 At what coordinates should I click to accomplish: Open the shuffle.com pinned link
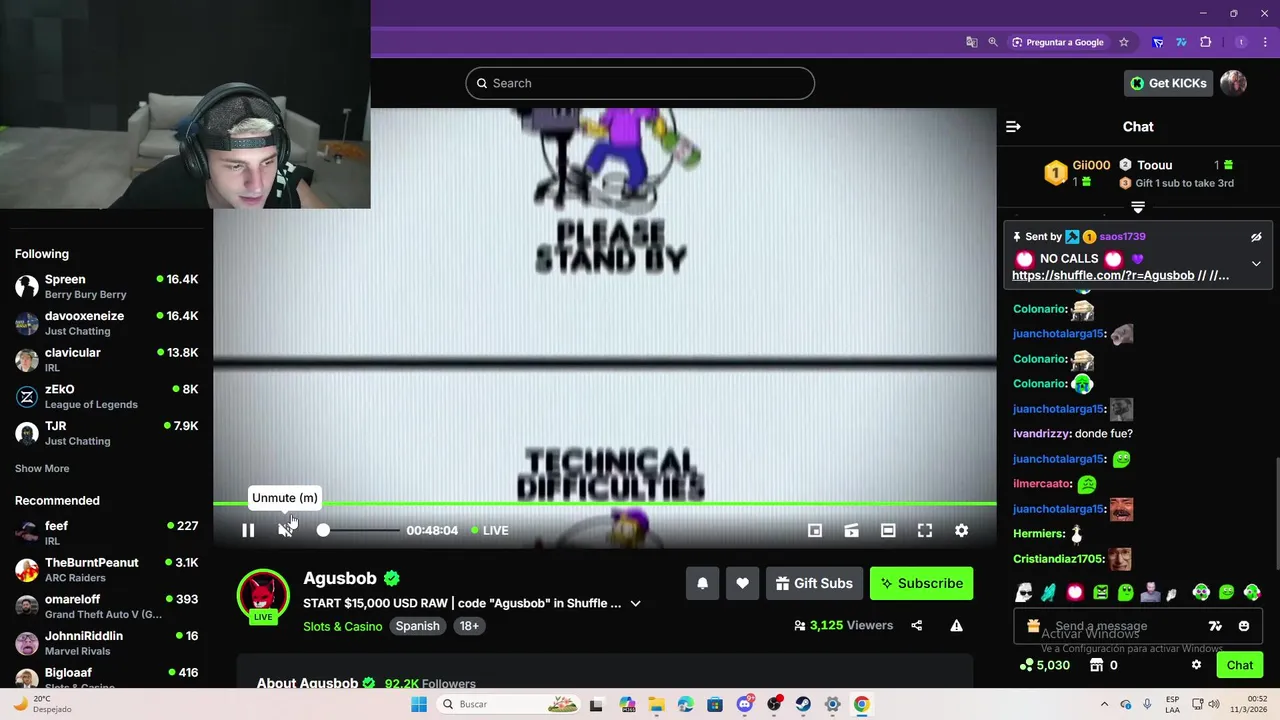[x=1120, y=275]
